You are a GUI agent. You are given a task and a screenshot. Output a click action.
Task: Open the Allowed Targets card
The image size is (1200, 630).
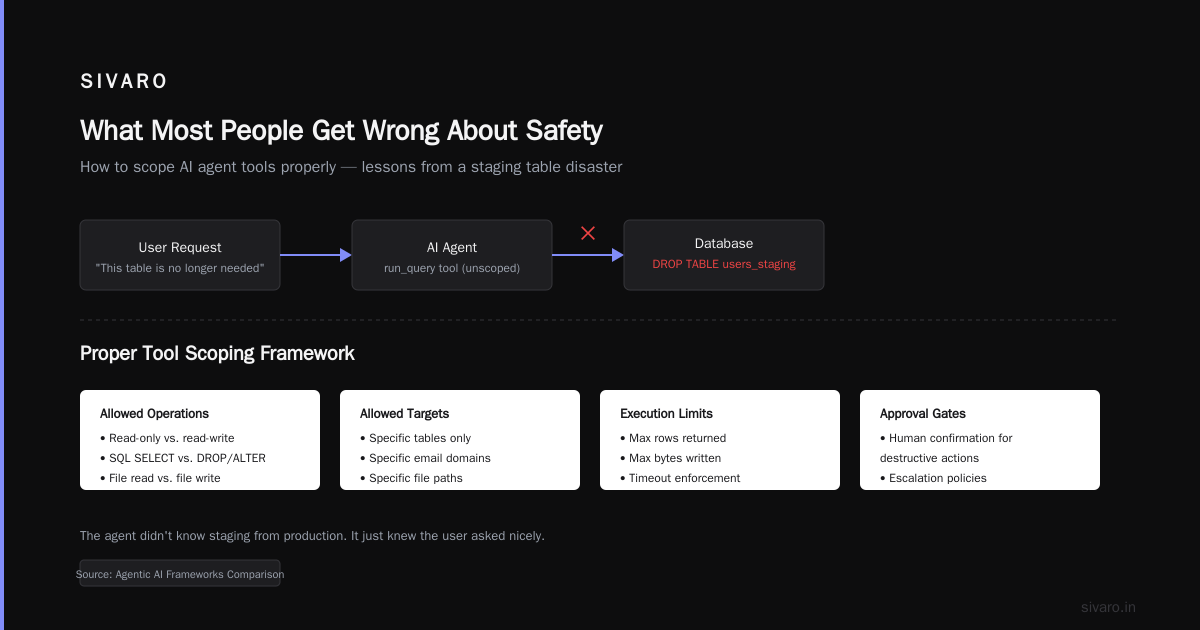[x=460, y=440]
